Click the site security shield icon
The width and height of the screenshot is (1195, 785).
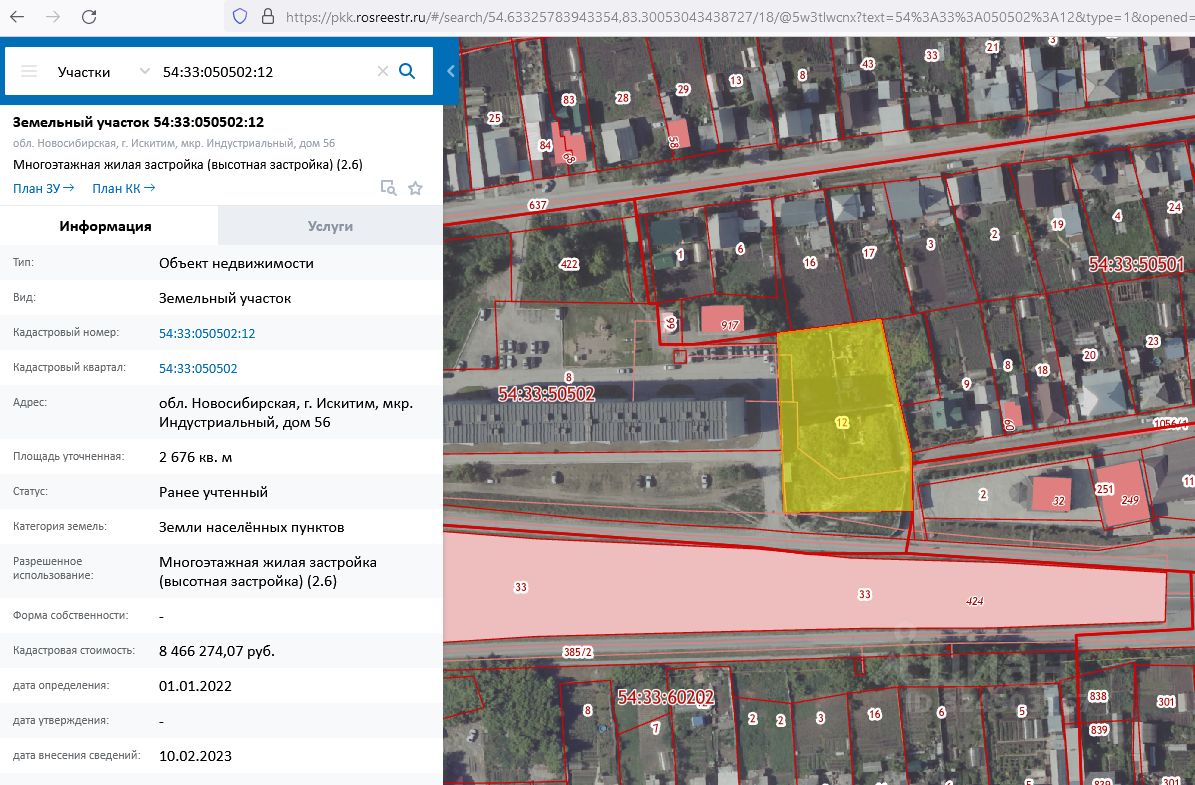pyautogui.click(x=239, y=16)
